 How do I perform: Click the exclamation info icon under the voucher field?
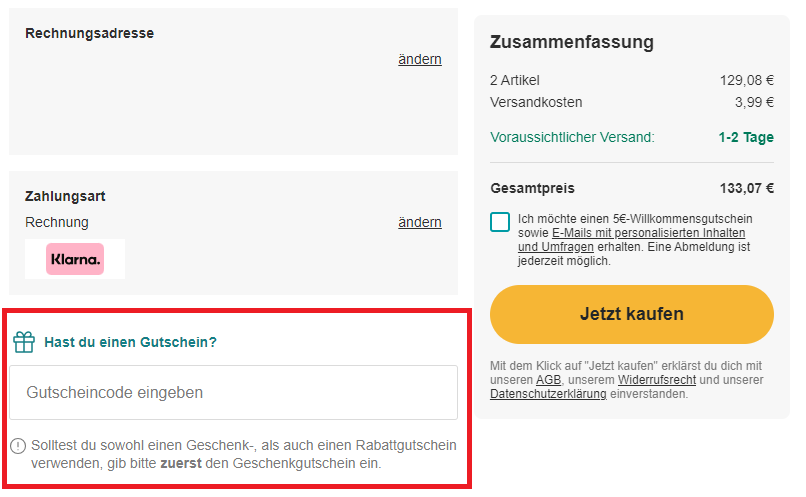18,446
